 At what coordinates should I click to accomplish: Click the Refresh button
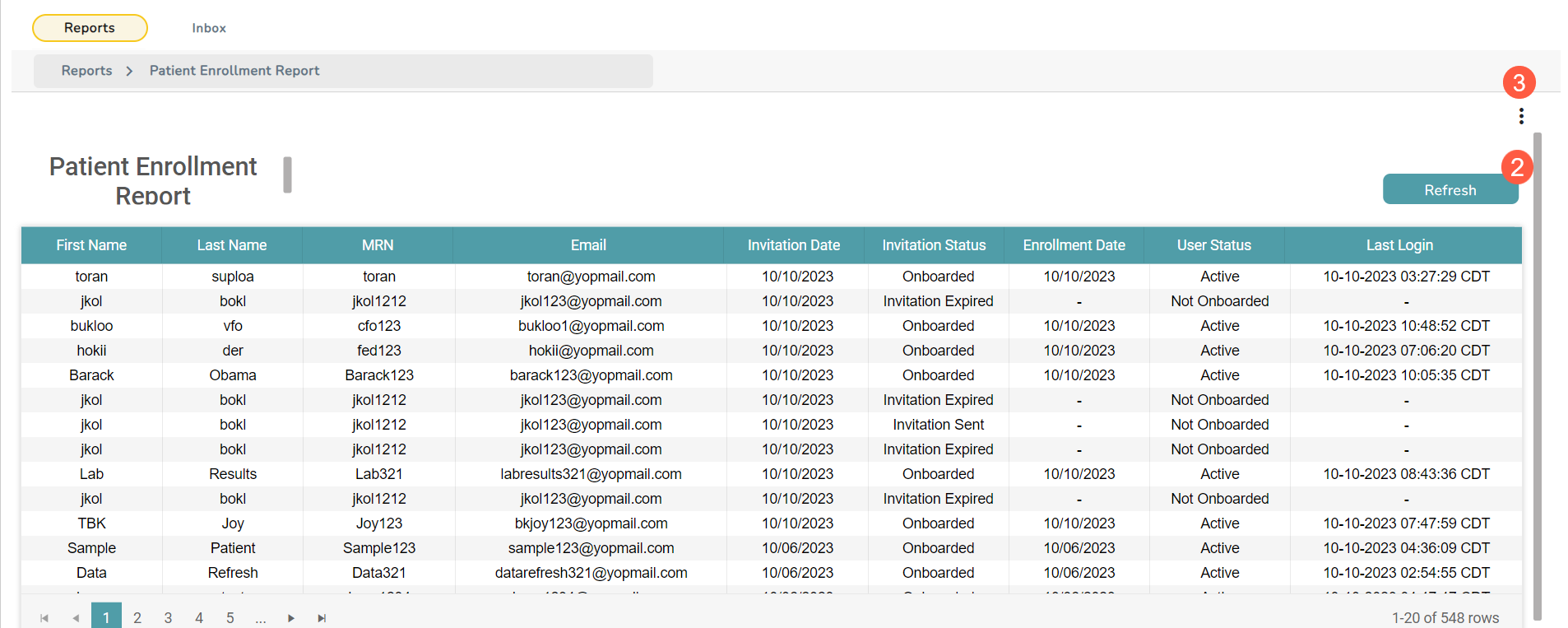[x=1450, y=190]
